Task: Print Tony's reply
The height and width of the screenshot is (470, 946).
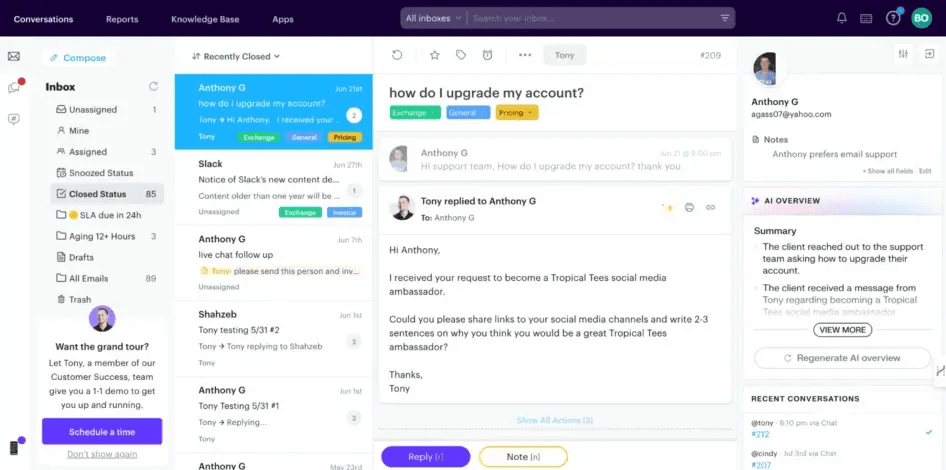Action: click(689, 208)
